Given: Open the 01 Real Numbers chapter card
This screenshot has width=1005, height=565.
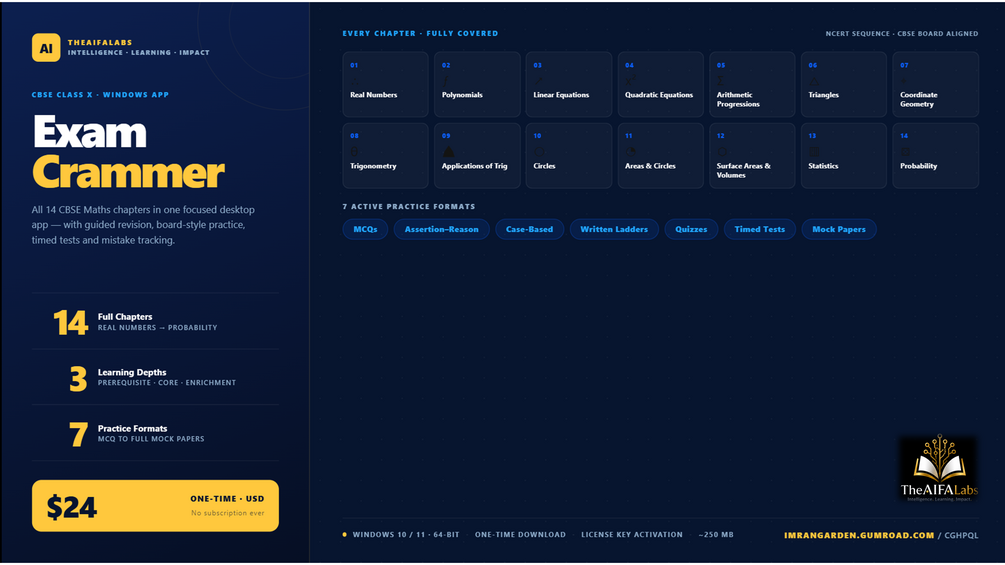Looking at the screenshot, I should tap(385, 85).
